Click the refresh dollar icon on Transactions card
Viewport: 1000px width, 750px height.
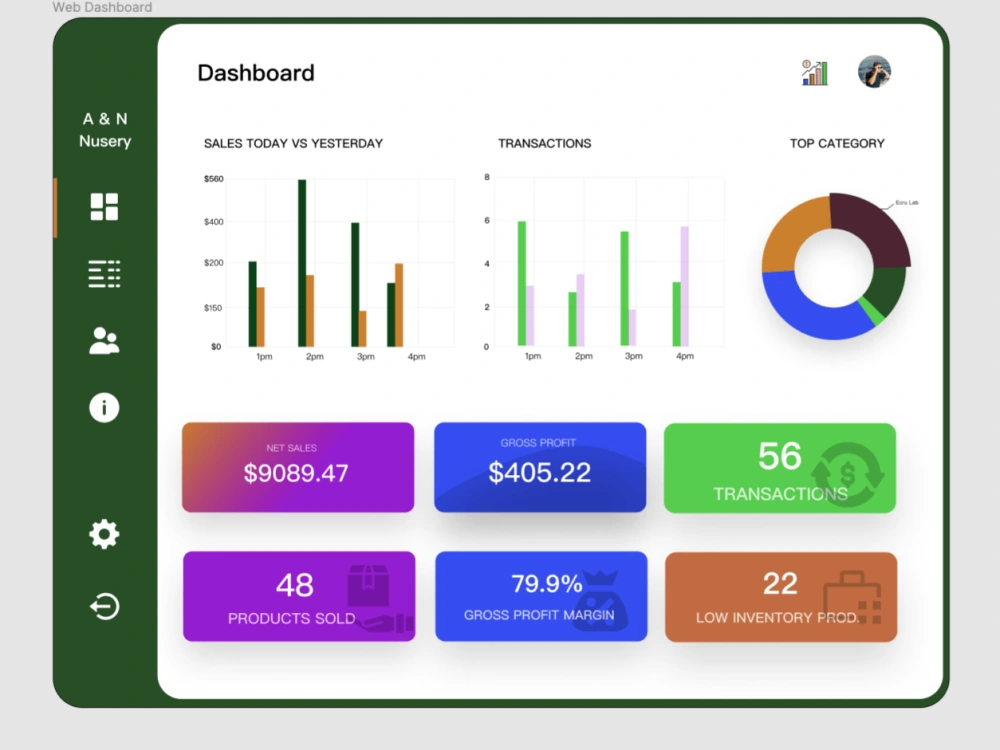[848, 474]
